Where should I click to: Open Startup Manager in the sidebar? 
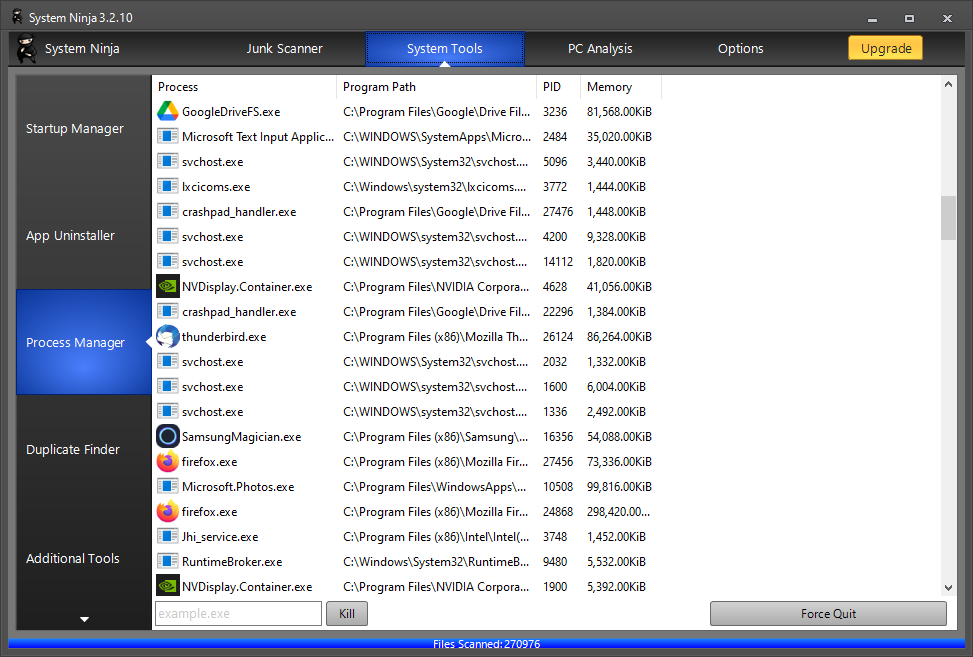coord(84,128)
